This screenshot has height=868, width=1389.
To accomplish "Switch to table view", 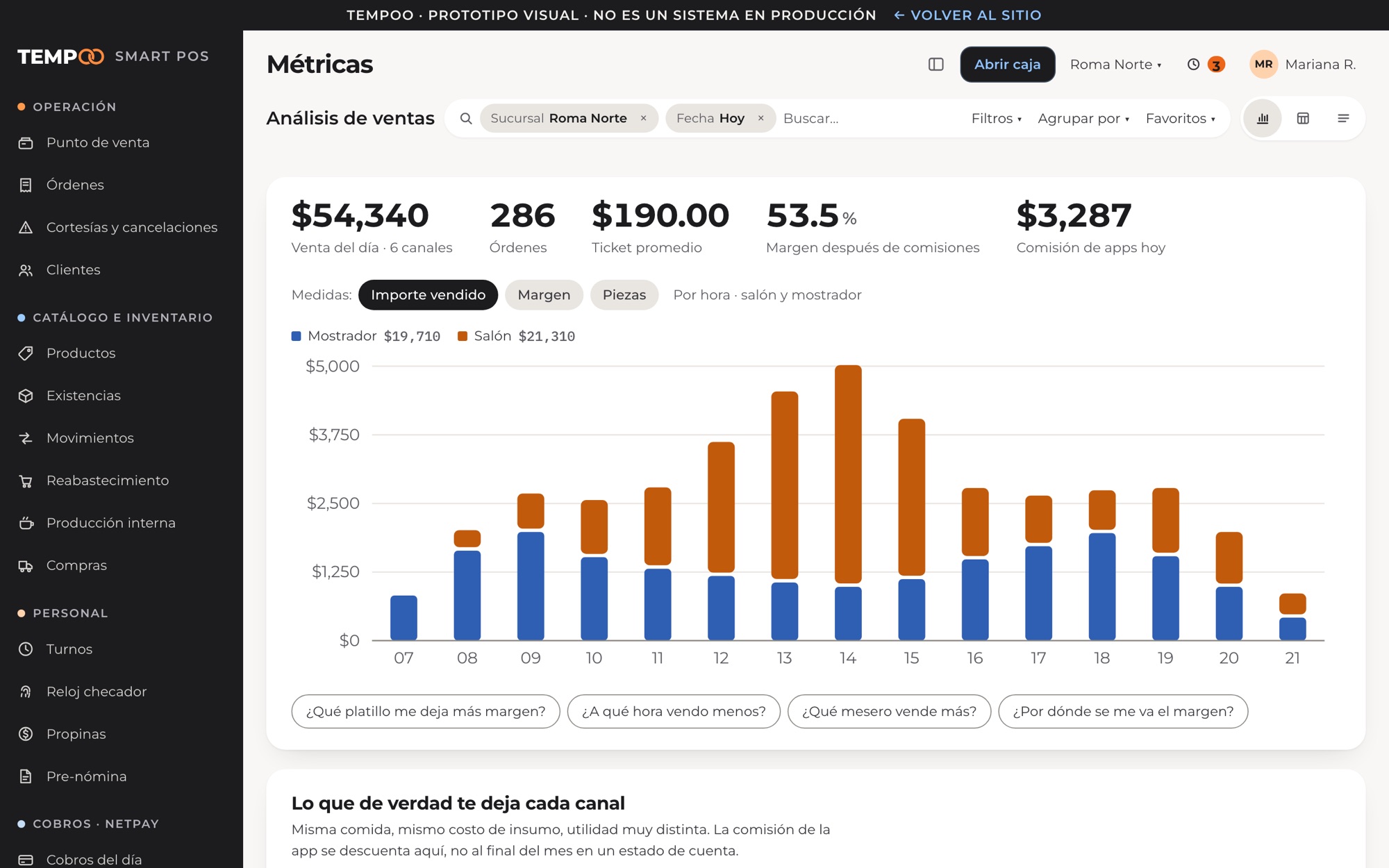I will click(x=1303, y=119).
